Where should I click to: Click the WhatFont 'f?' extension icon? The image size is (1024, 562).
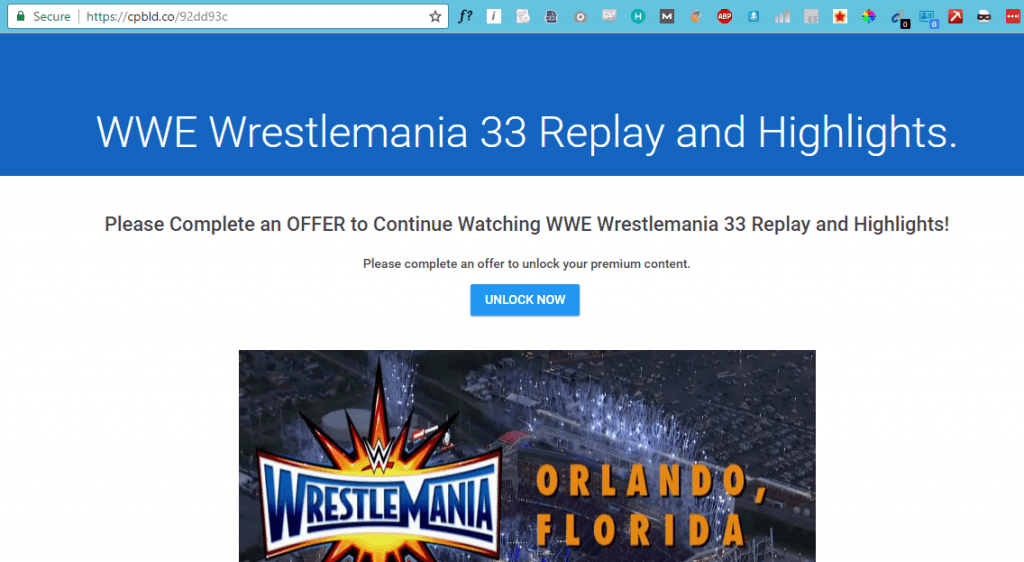(x=465, y=16)
